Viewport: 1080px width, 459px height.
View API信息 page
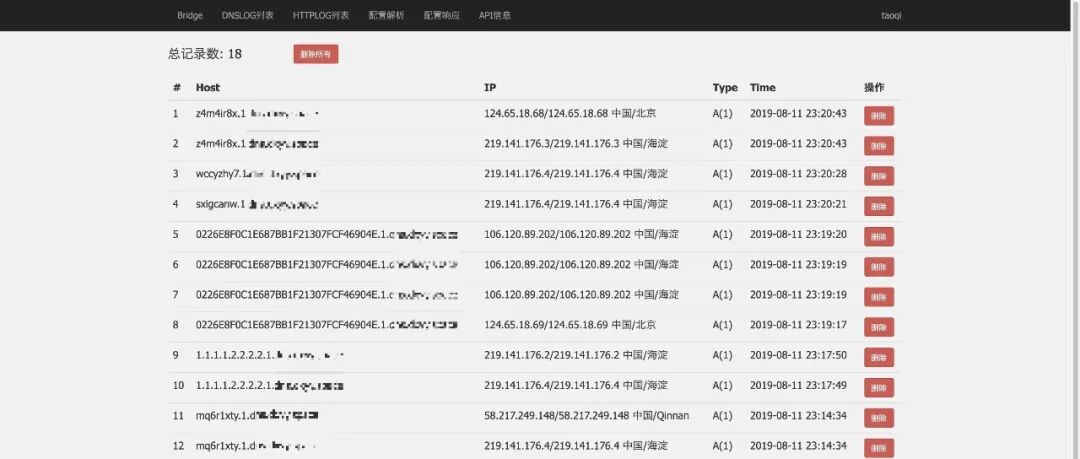click(495, 15)
